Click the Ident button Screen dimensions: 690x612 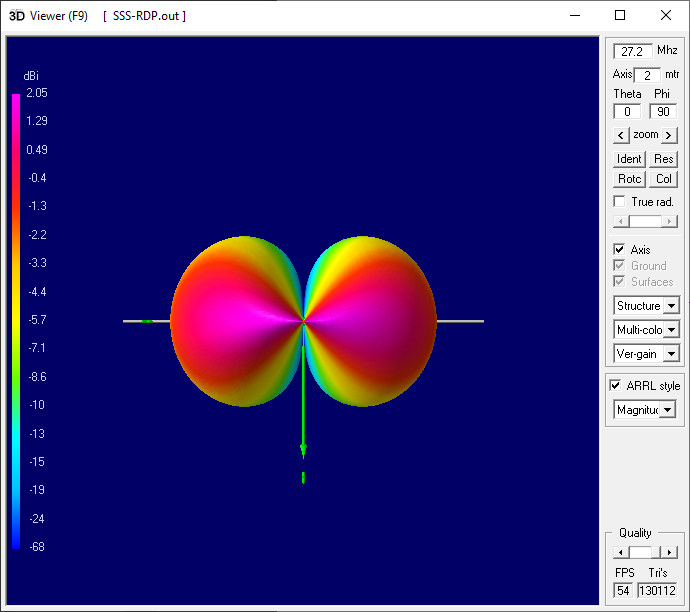pos(629,159)
